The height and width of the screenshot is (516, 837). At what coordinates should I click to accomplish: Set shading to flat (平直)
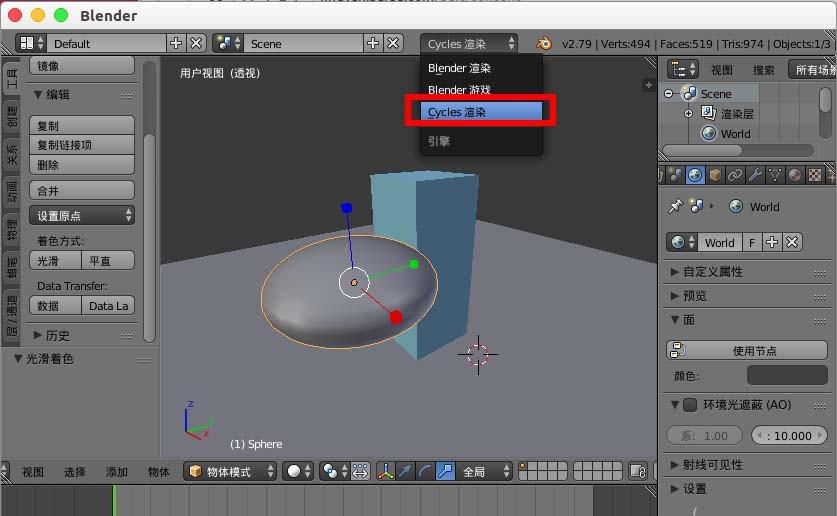[x=108, y=260]
